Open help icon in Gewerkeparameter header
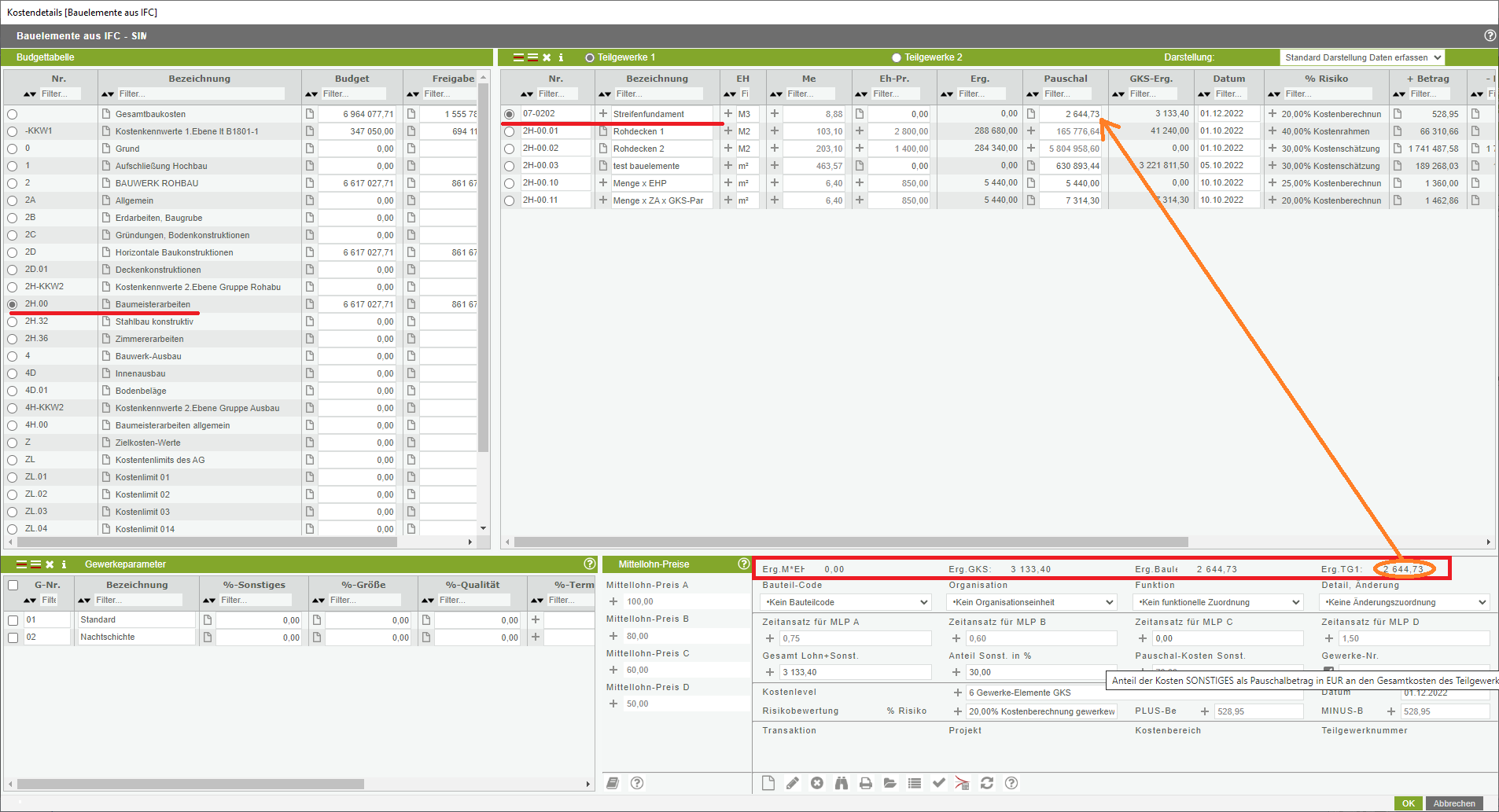The image size is (1499, 812). 590,564
